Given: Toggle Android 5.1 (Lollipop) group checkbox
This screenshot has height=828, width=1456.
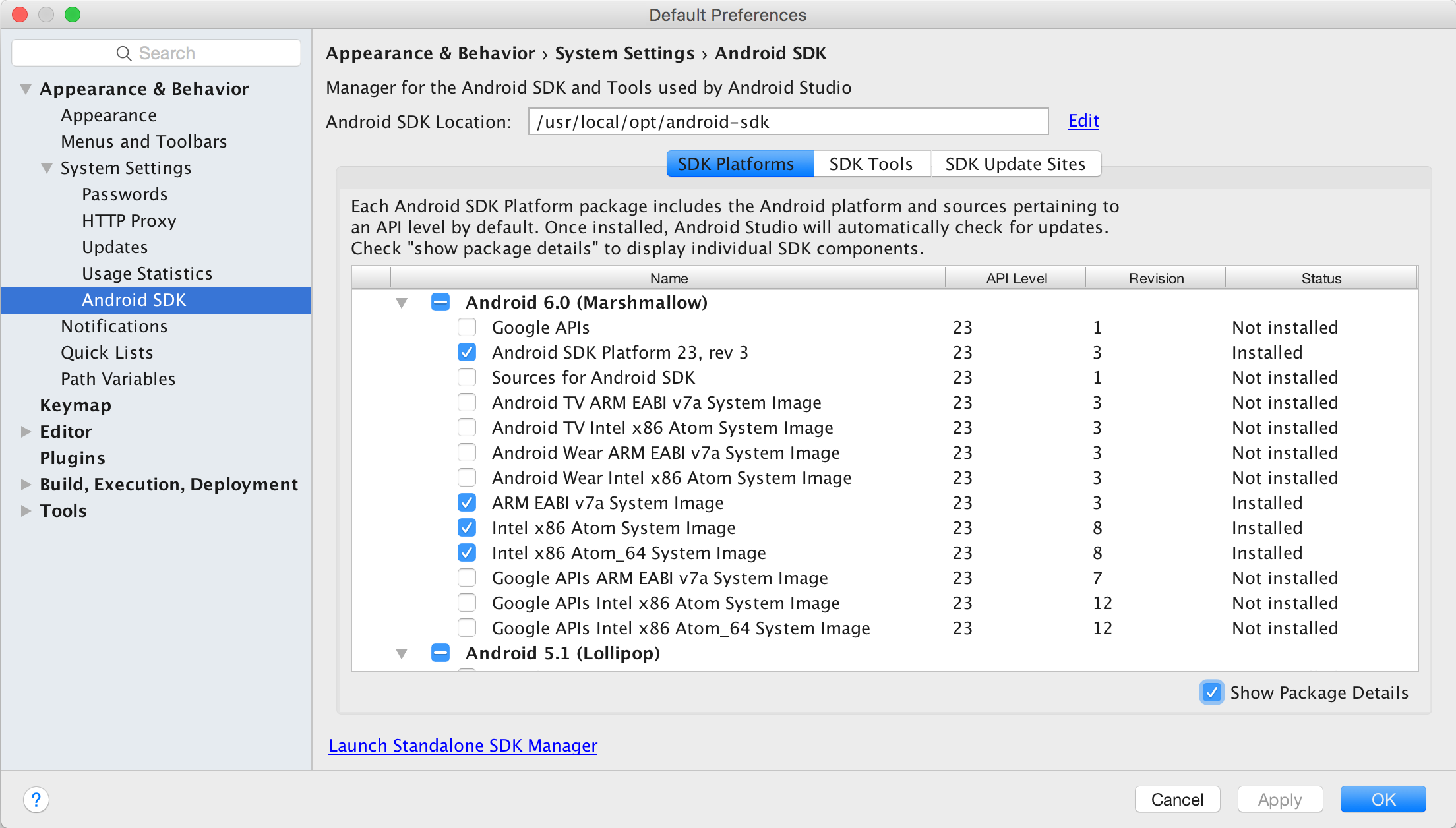Looking at the screenshot, I should click(440, 653).
